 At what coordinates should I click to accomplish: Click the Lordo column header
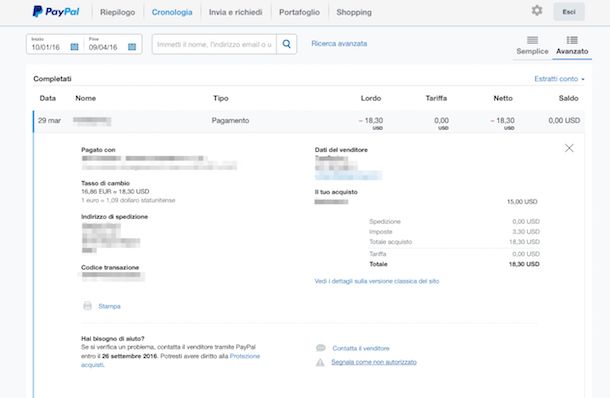pyautogui.click(x=371, y=98)
